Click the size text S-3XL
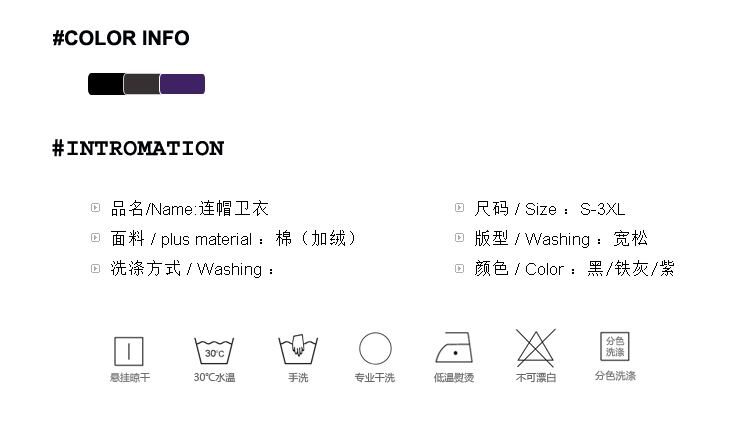 tap(602, 209)
